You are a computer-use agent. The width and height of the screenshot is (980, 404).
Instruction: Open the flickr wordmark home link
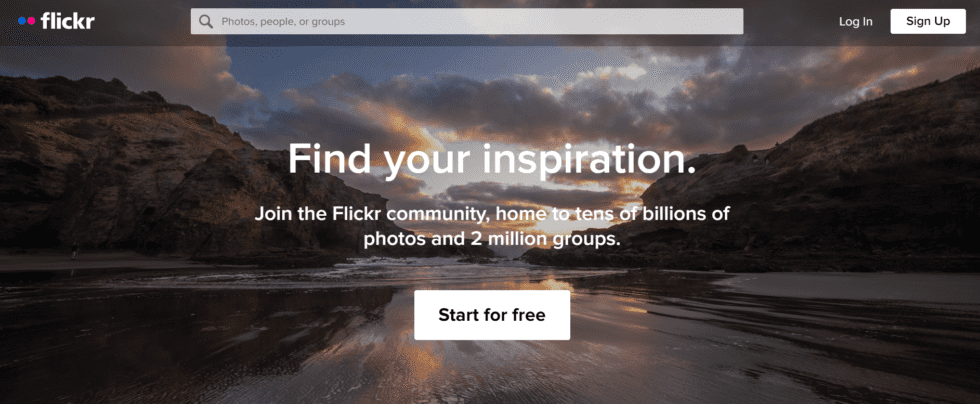pyautogui.click(x=68, y=21)
